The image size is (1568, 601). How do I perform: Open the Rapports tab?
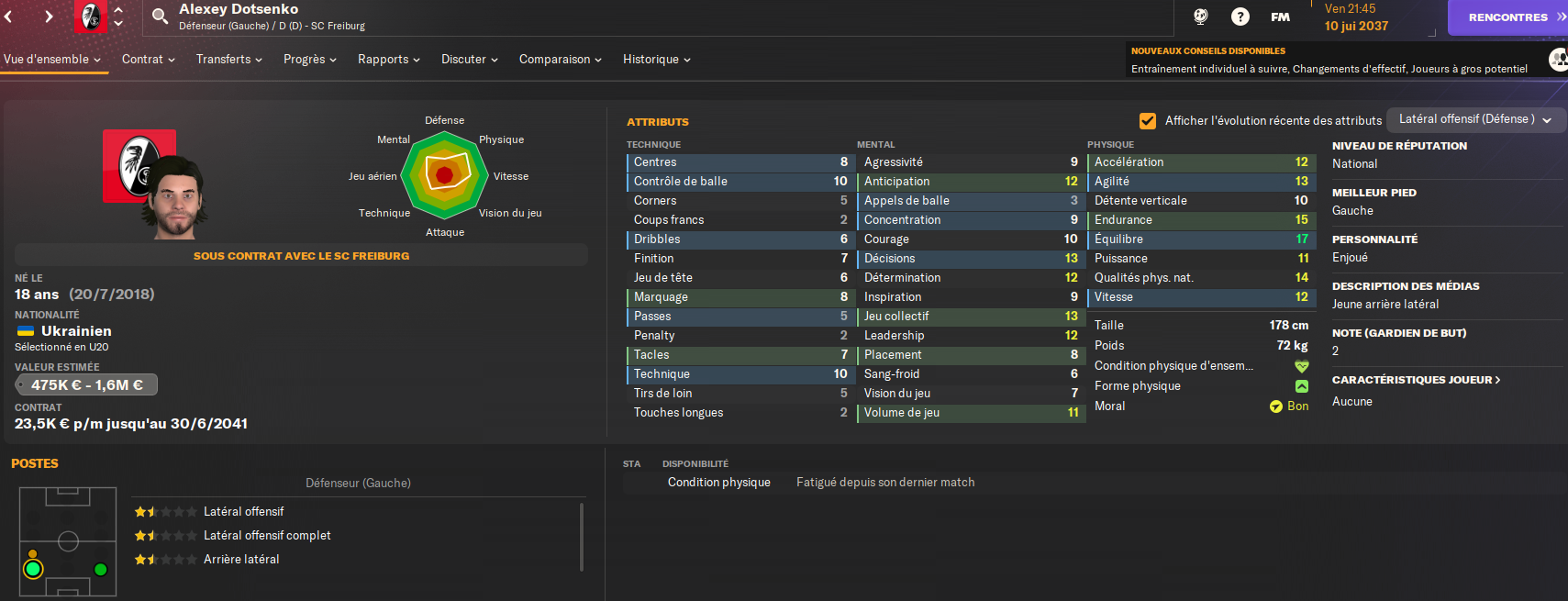(388, 59)
